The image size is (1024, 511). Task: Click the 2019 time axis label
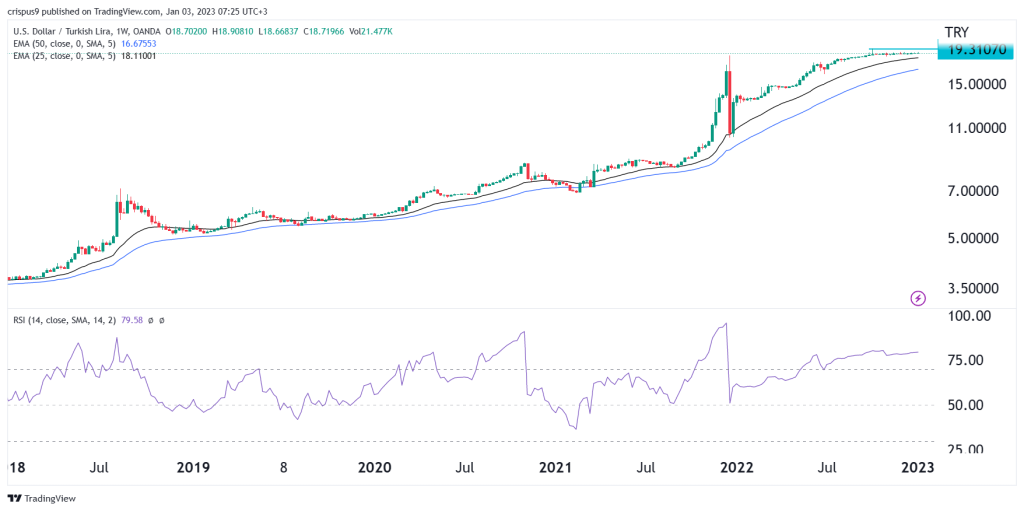(x=193, y=468)
